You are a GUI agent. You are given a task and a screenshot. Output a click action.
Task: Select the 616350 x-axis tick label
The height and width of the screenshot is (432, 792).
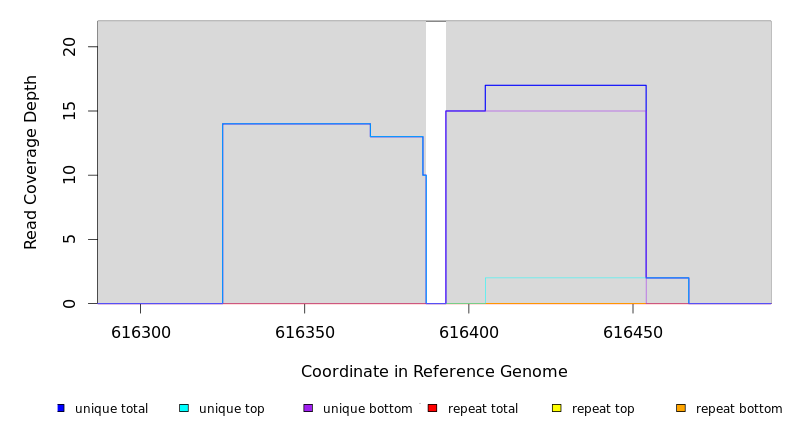[x=304, y=332]
